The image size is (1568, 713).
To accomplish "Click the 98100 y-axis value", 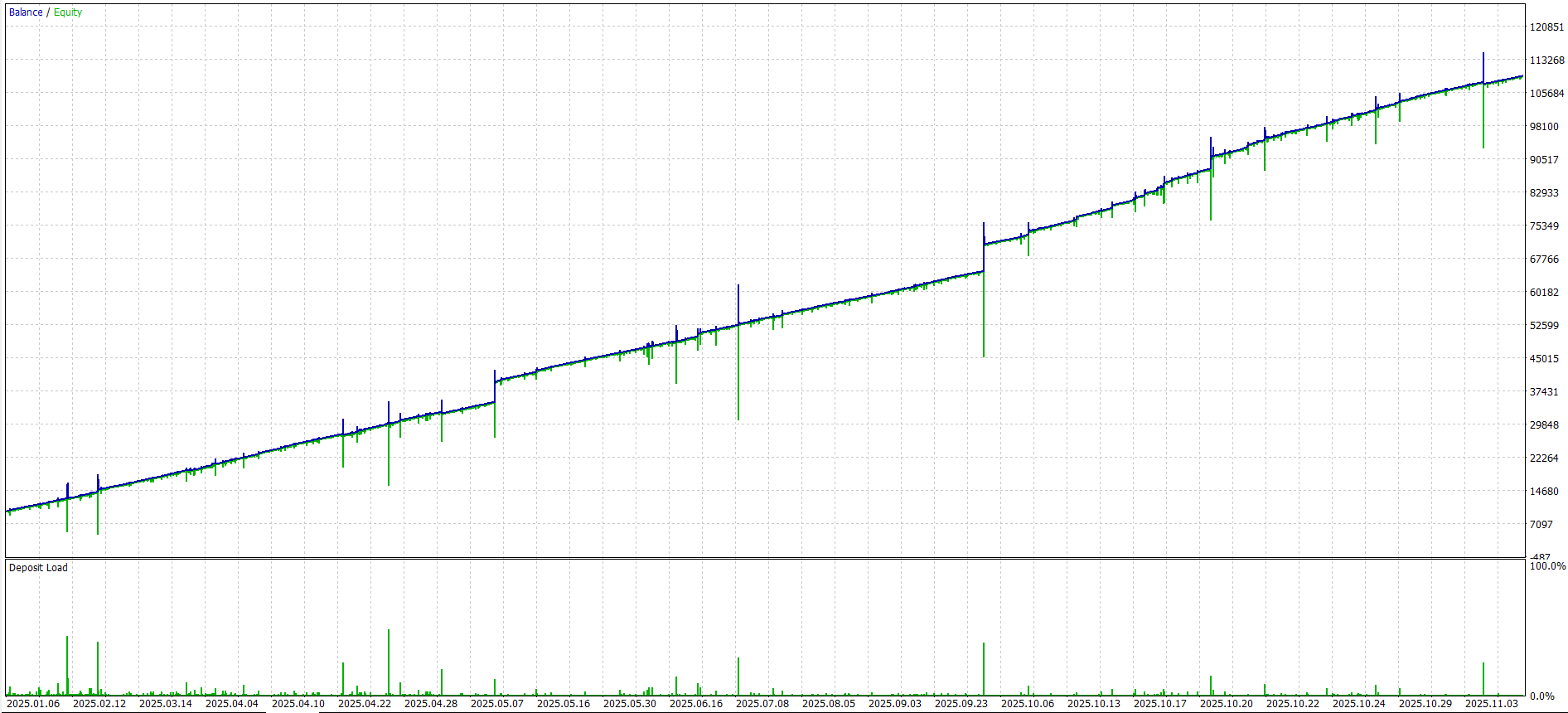I will [1544, 127].
